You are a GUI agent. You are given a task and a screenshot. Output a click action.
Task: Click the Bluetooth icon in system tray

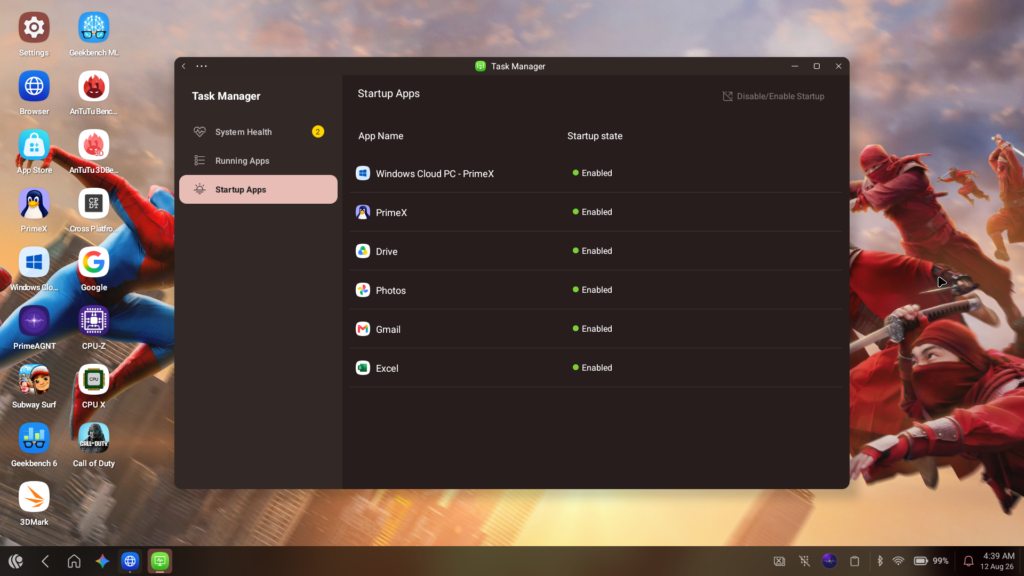(x=880, y=561)
